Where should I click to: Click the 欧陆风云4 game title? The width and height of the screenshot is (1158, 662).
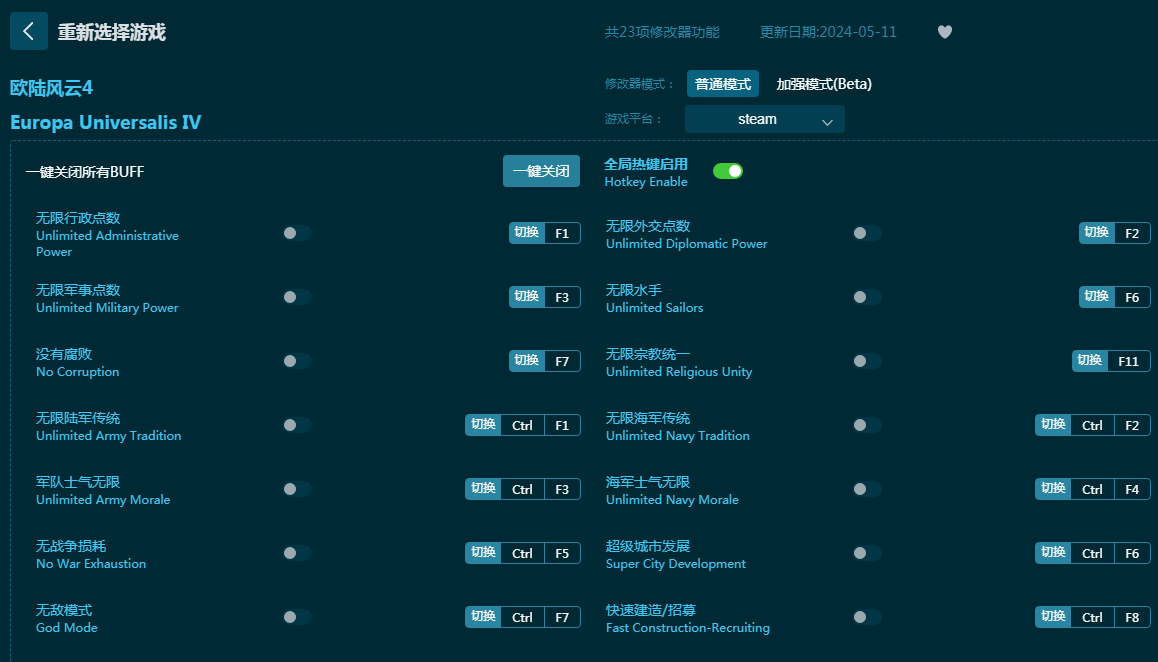(52, 88)
